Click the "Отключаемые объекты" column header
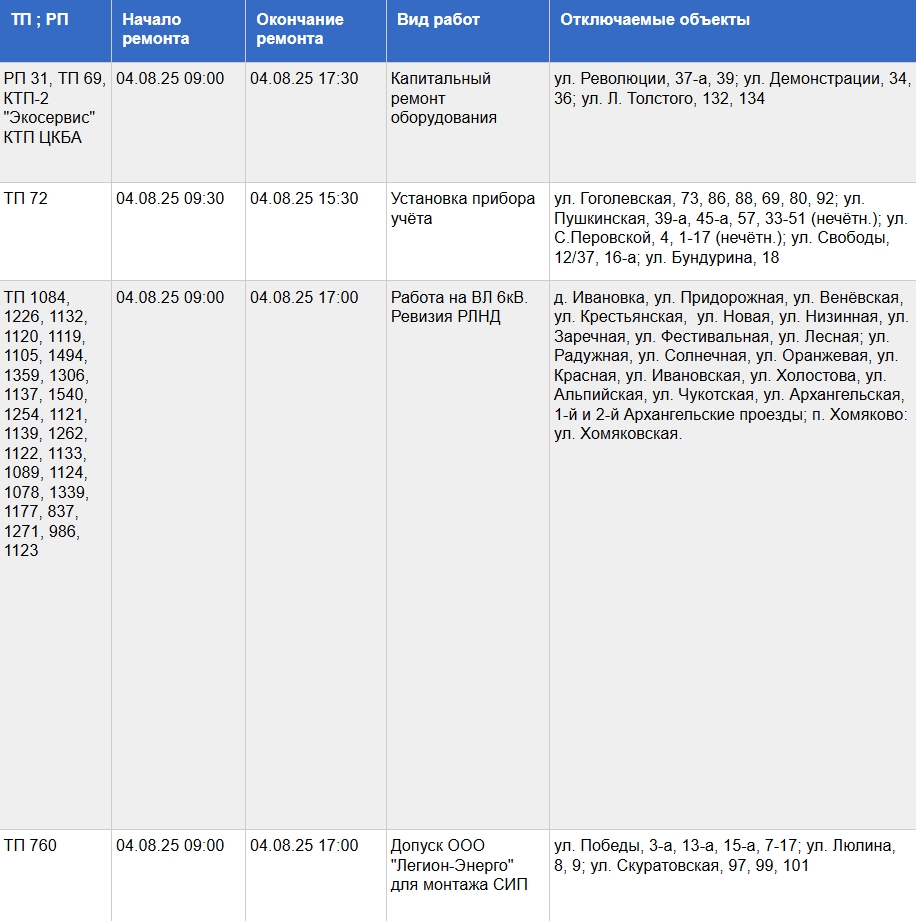Viewport: 916px width, 921px height. 654,21
